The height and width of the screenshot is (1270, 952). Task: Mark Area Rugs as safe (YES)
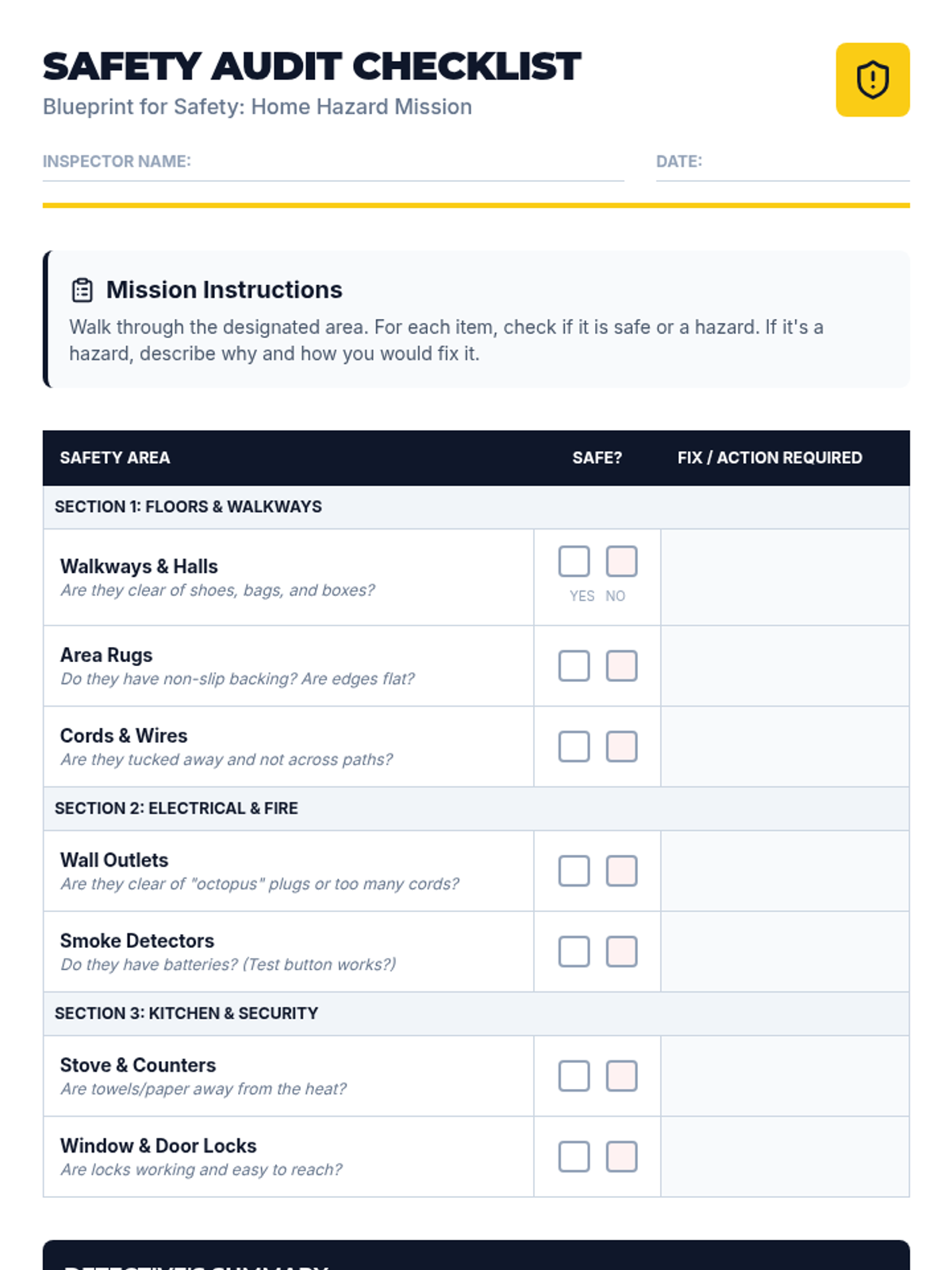[574, 666]
